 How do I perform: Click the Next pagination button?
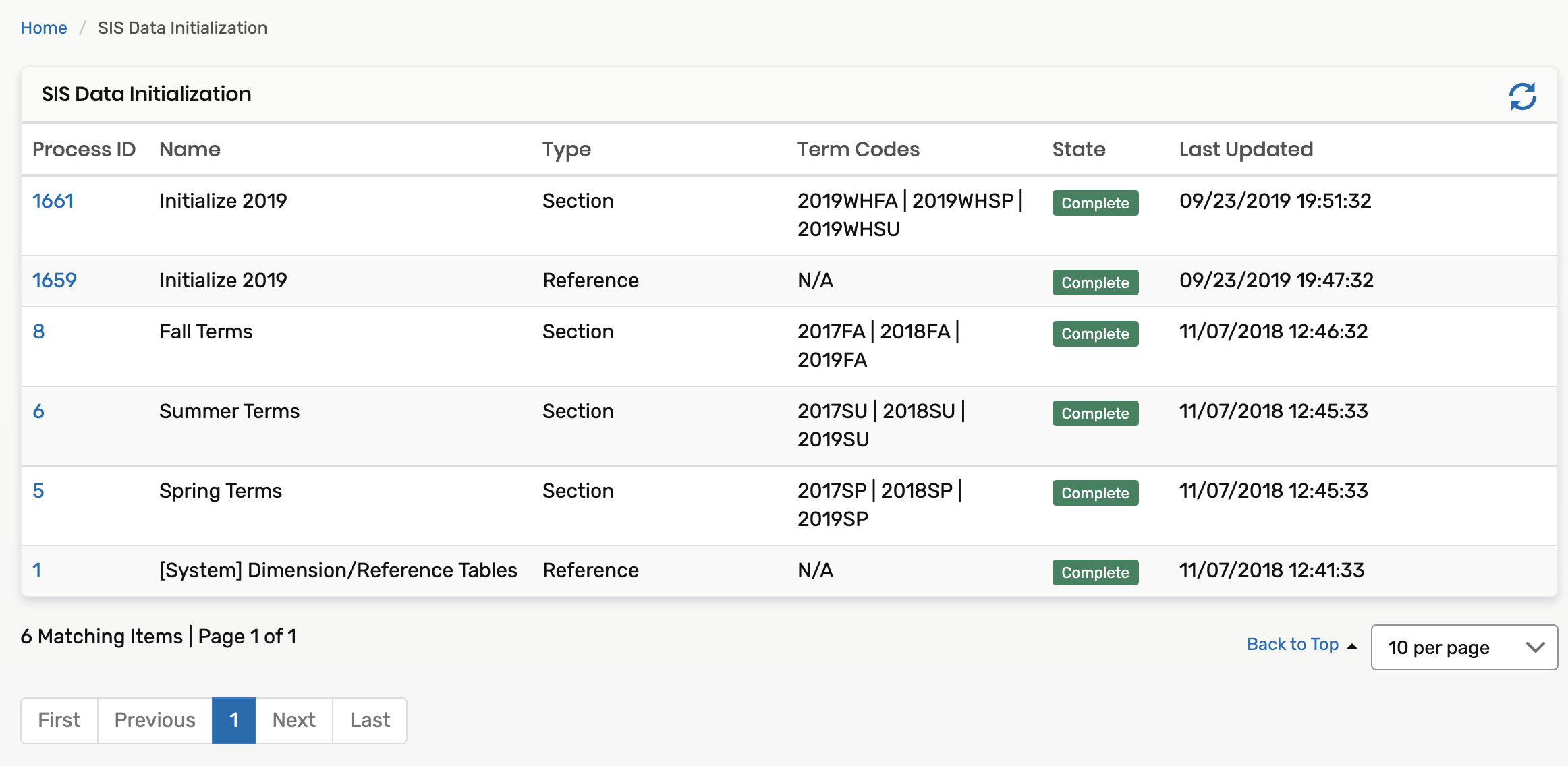(x=294, y=720)
